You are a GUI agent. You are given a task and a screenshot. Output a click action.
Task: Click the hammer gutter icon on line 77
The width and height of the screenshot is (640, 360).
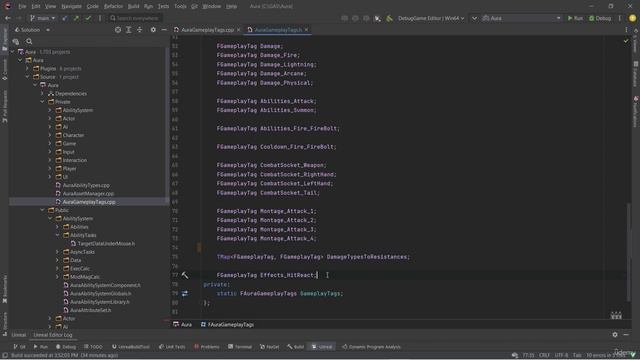tap(185, 276)
